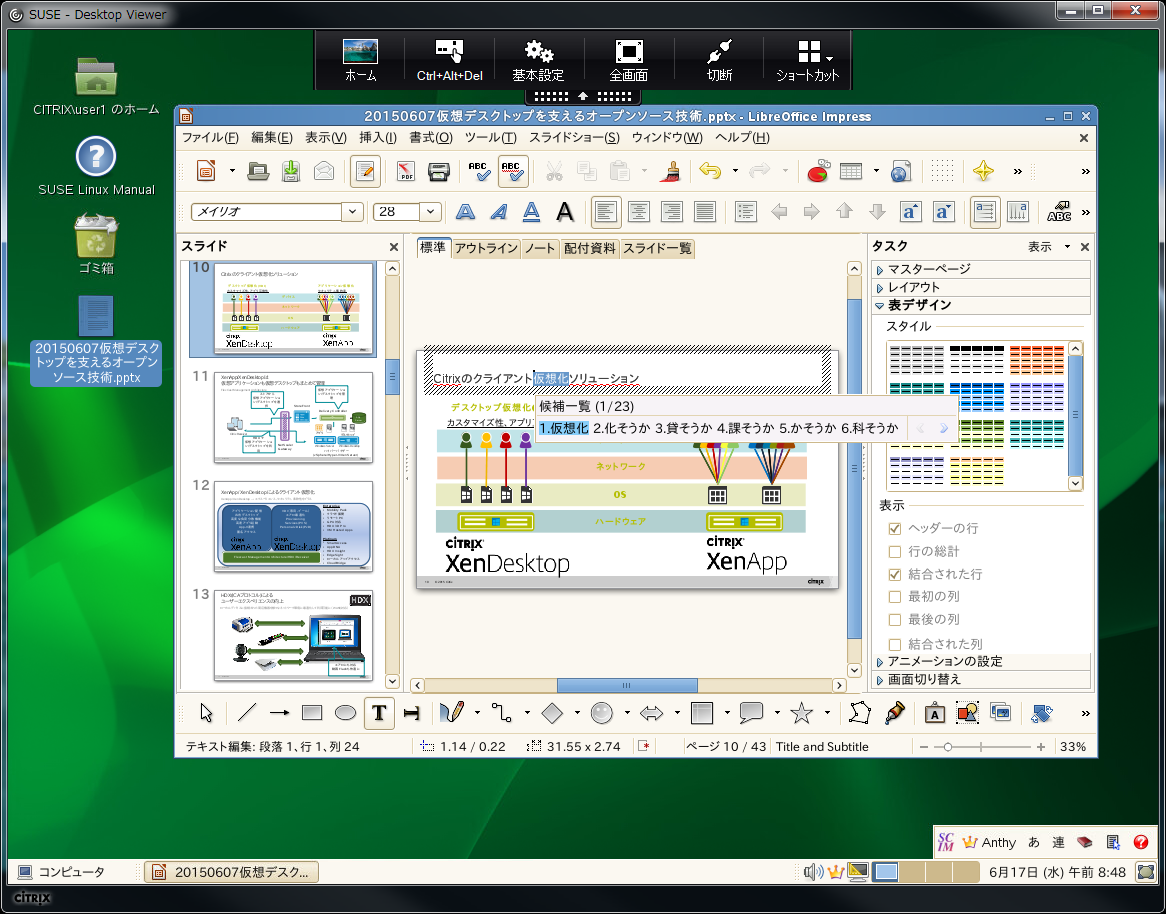Select the Curve pen tool
Viewport: 1166px width, 914px height.
tap(451, 713)
